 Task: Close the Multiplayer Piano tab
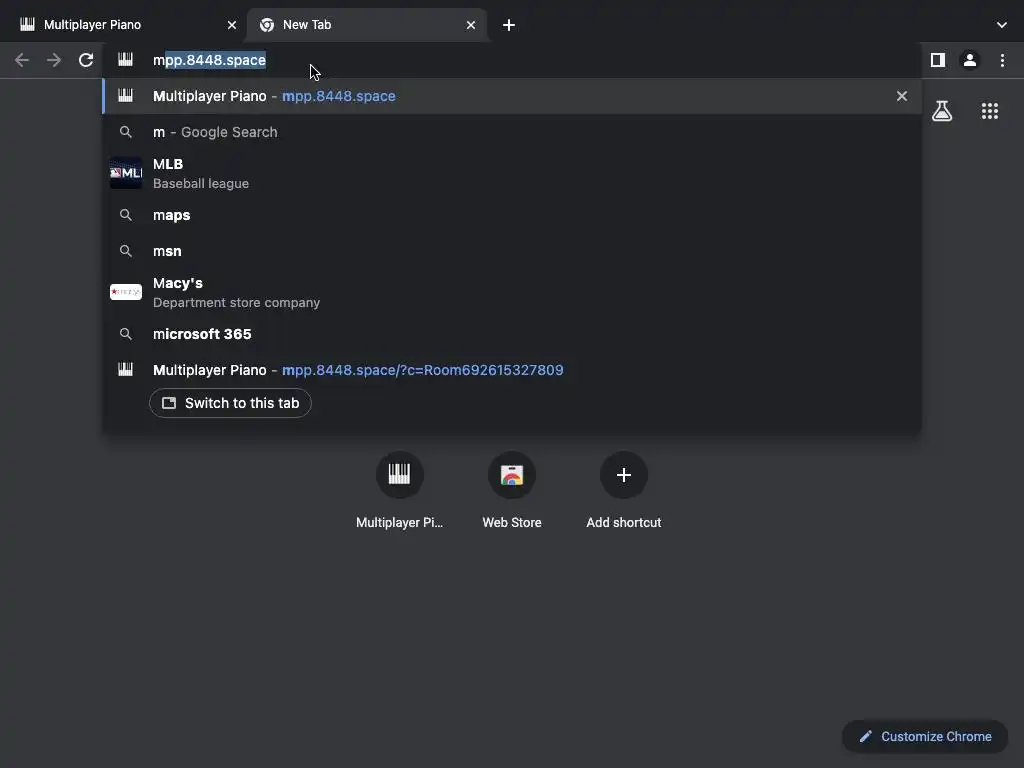pyautogui.click(x=232, y=25)
